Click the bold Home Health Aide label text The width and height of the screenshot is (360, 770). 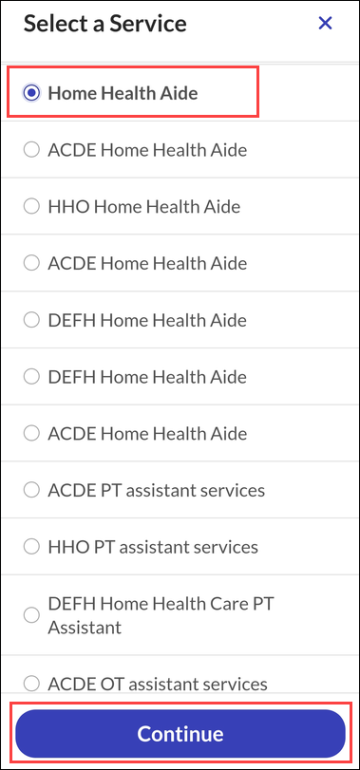tap(122, 93)
